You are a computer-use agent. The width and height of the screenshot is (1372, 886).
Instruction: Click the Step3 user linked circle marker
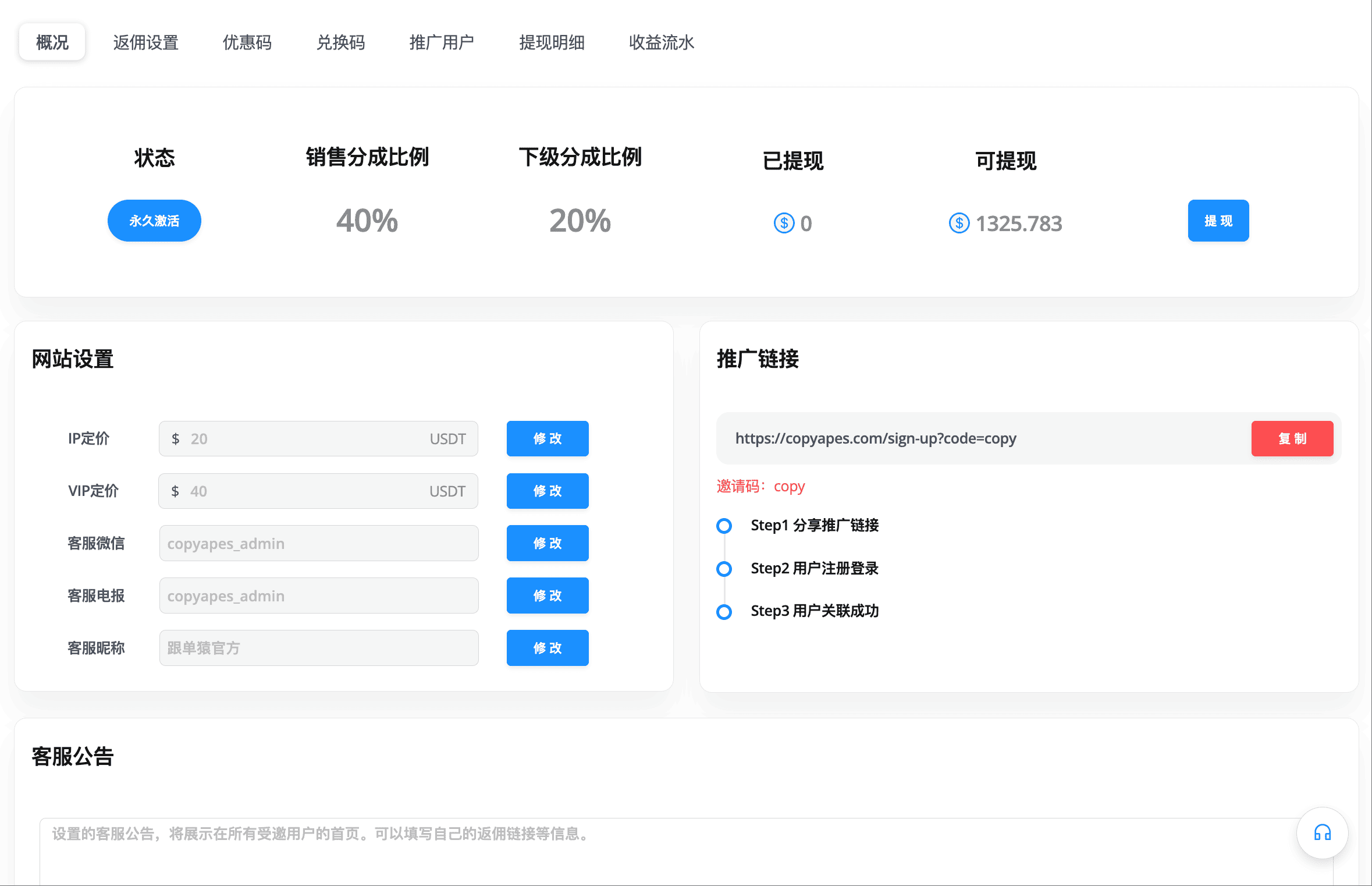(x=724, y=612)
